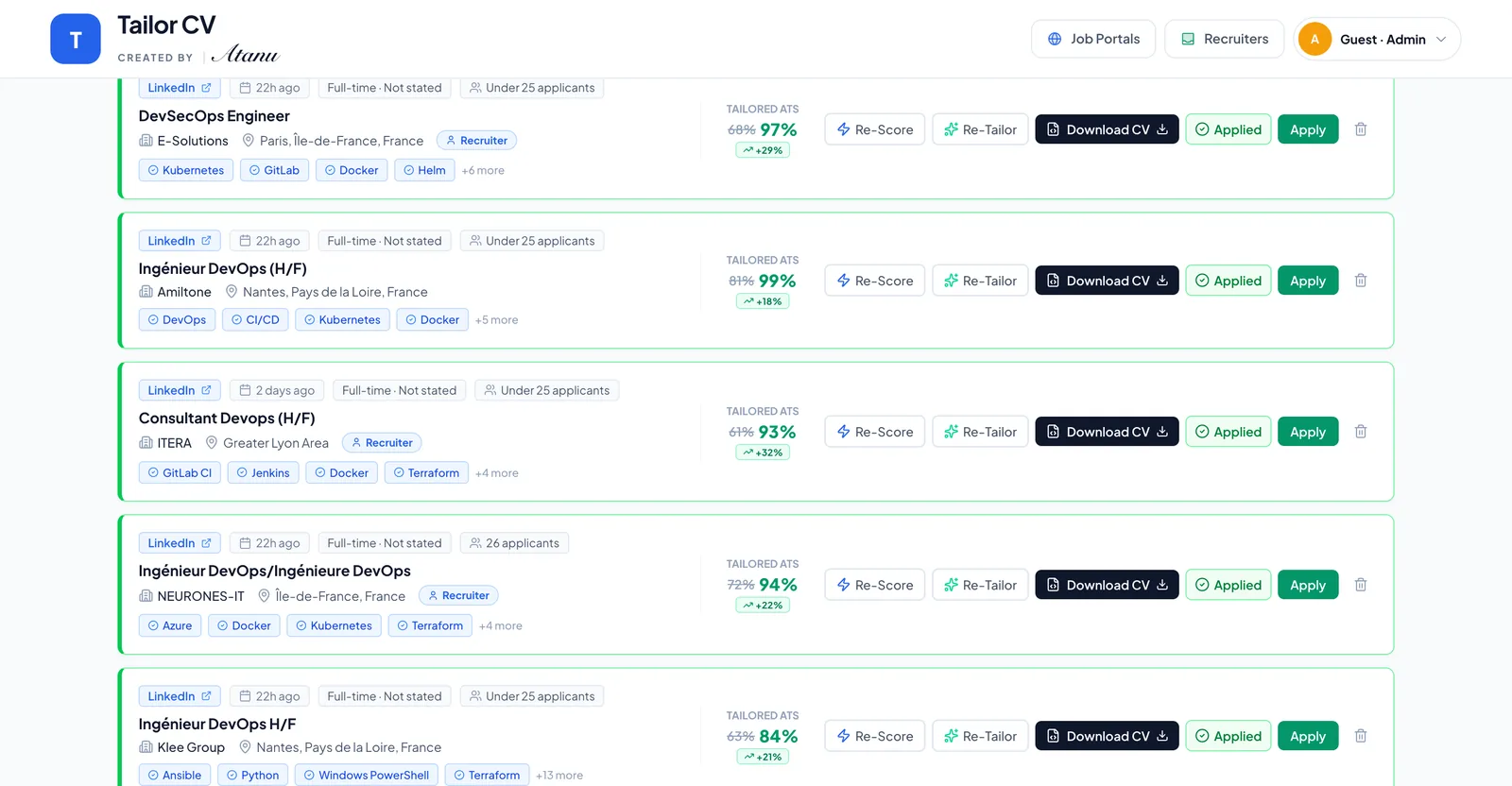
Task: Toggle Applied status for Klee Group job
Action: (1228, 736)
